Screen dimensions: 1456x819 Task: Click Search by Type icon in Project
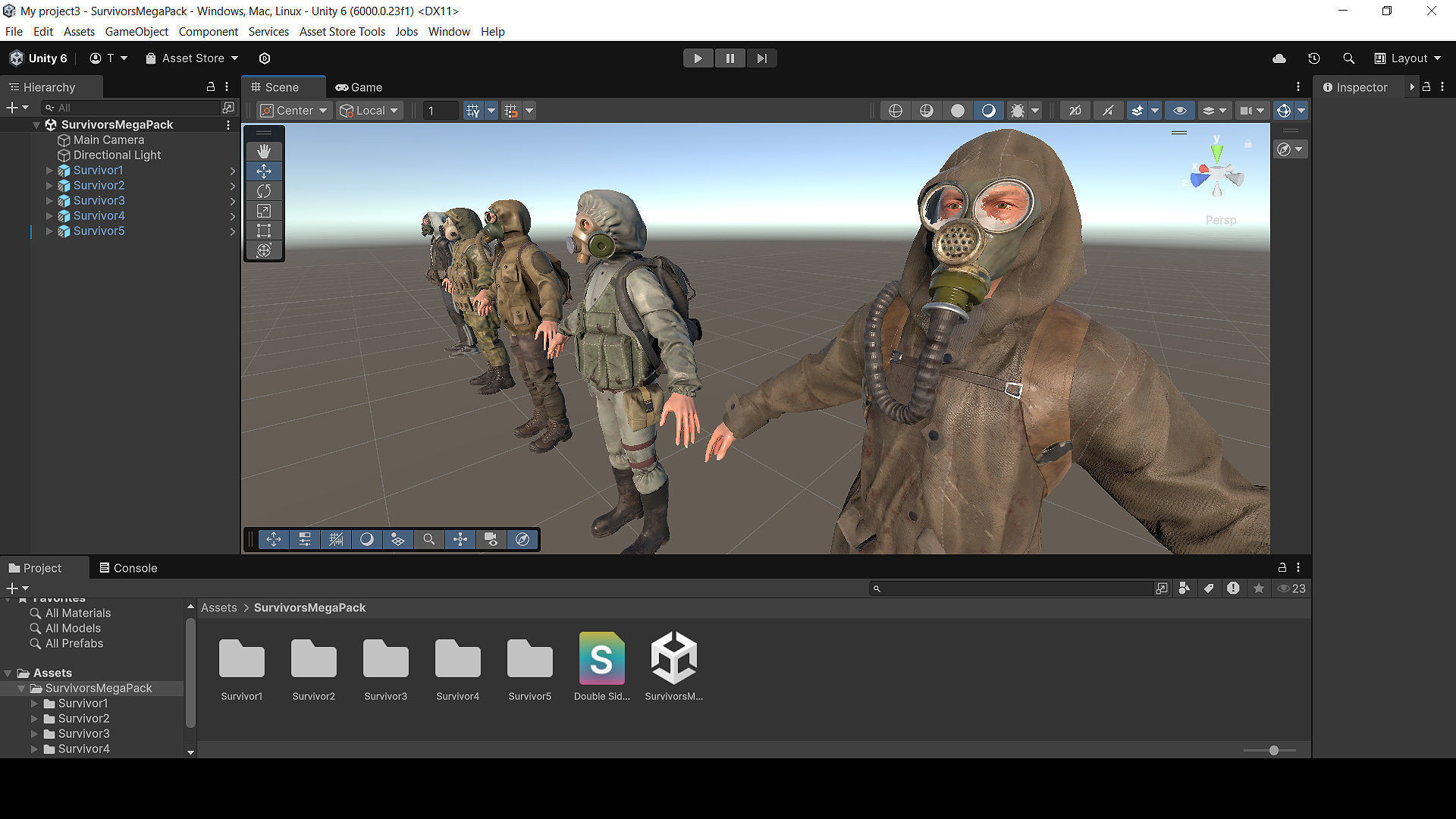pyautogui.click(x=1184, y=588)
